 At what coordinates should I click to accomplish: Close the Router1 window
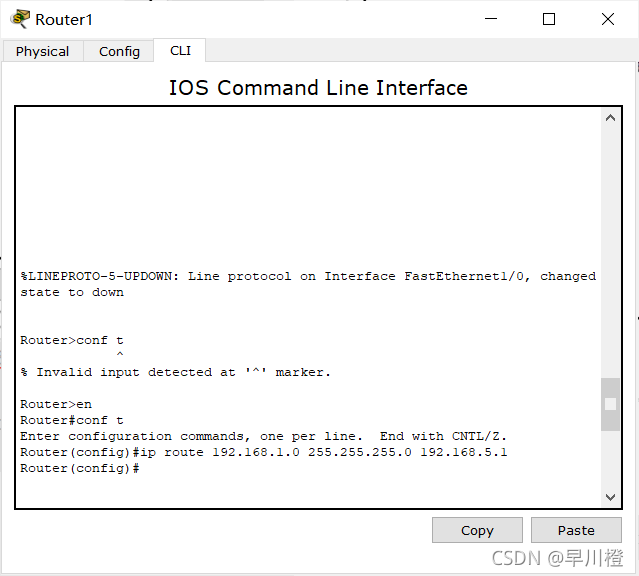(x=607, y=19)
